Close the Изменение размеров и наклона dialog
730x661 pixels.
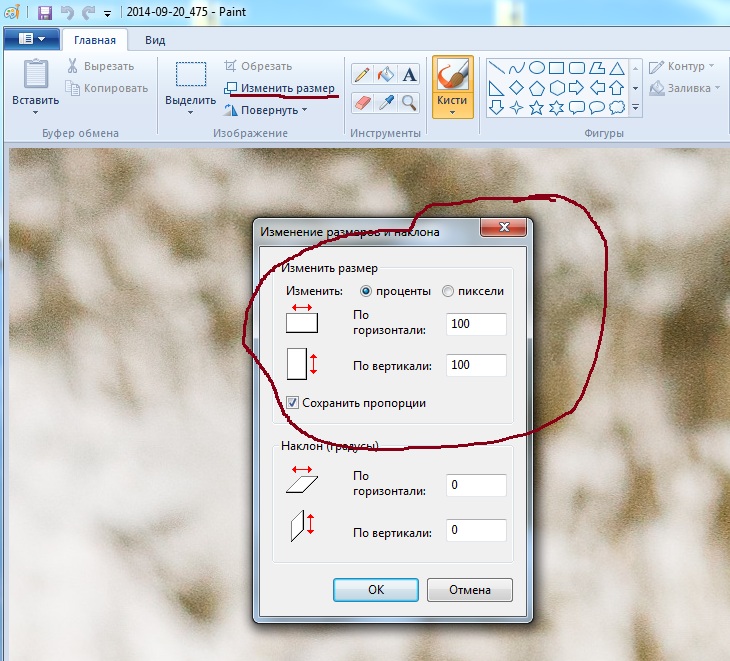click(x=504, y=227)
